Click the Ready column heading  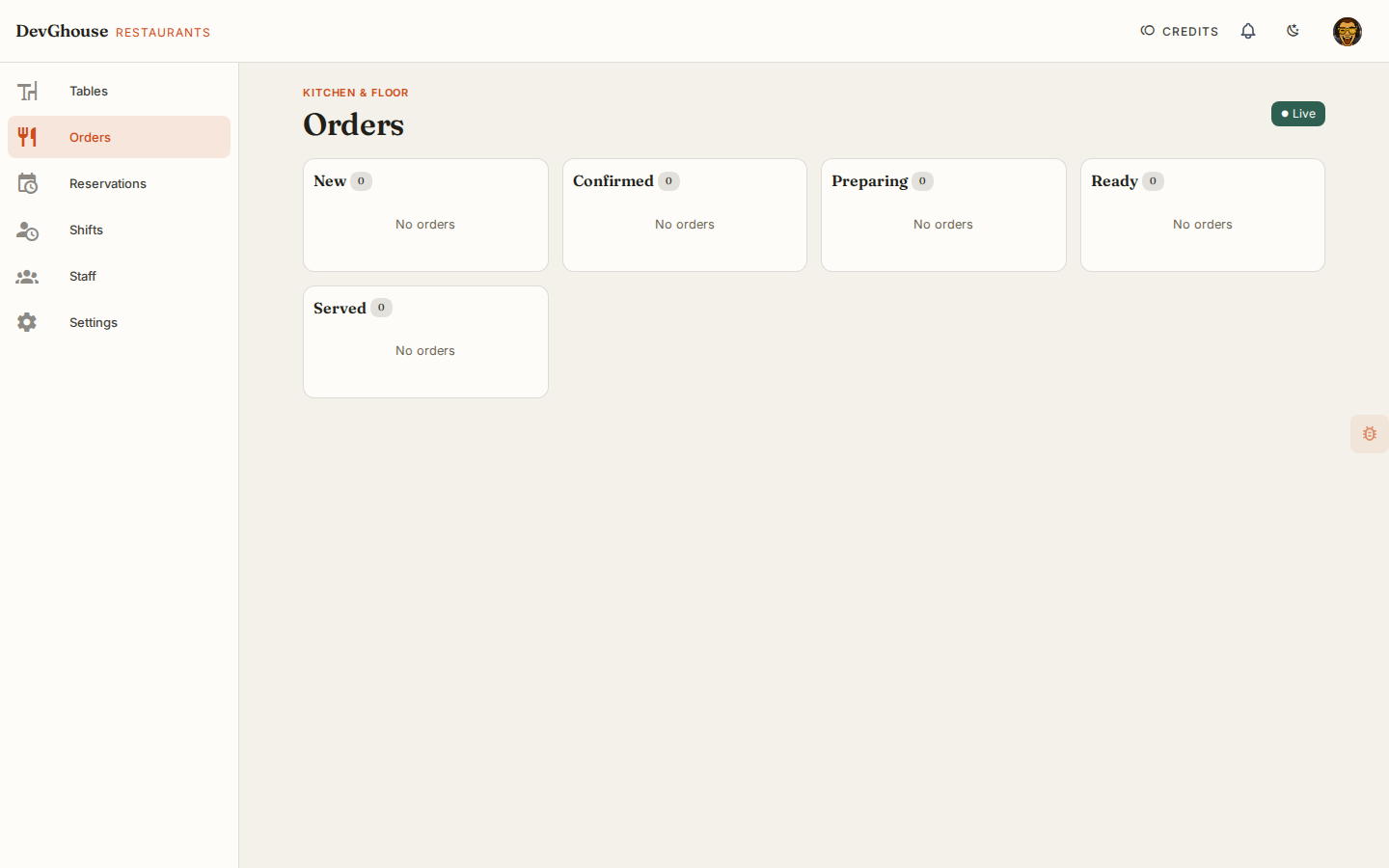(x=1115, y=181)
